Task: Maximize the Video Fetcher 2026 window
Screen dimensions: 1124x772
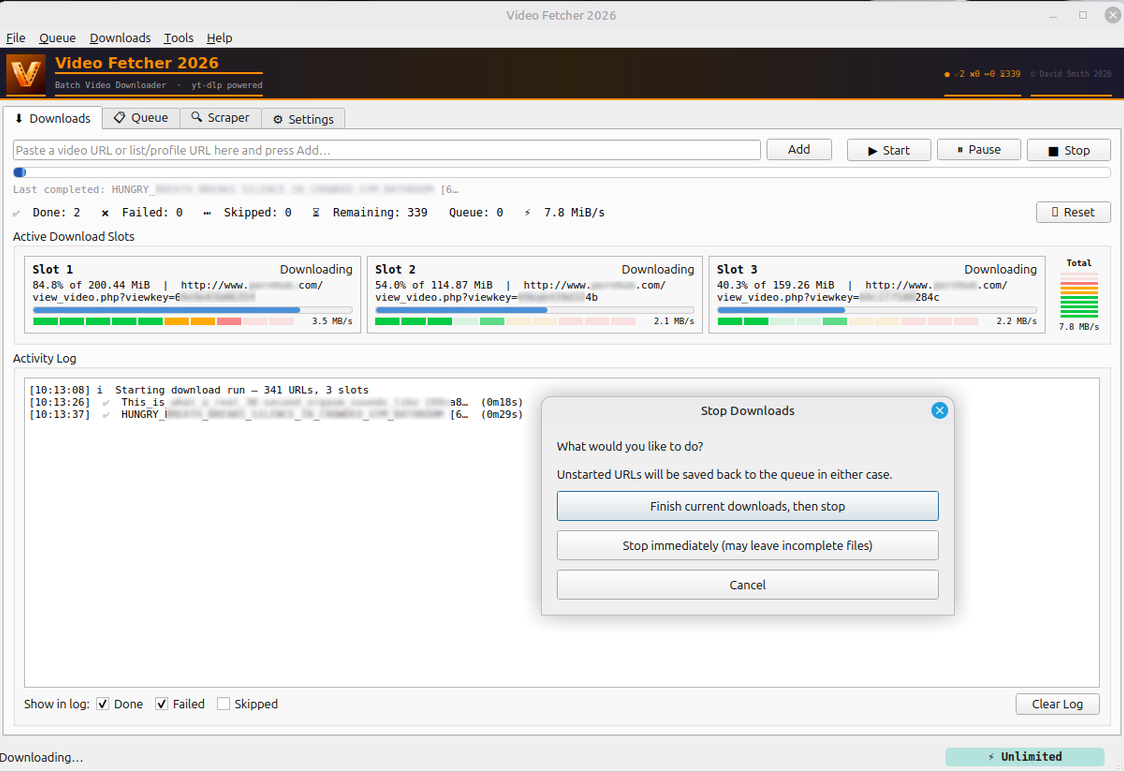Action: tap(1083, 15)
